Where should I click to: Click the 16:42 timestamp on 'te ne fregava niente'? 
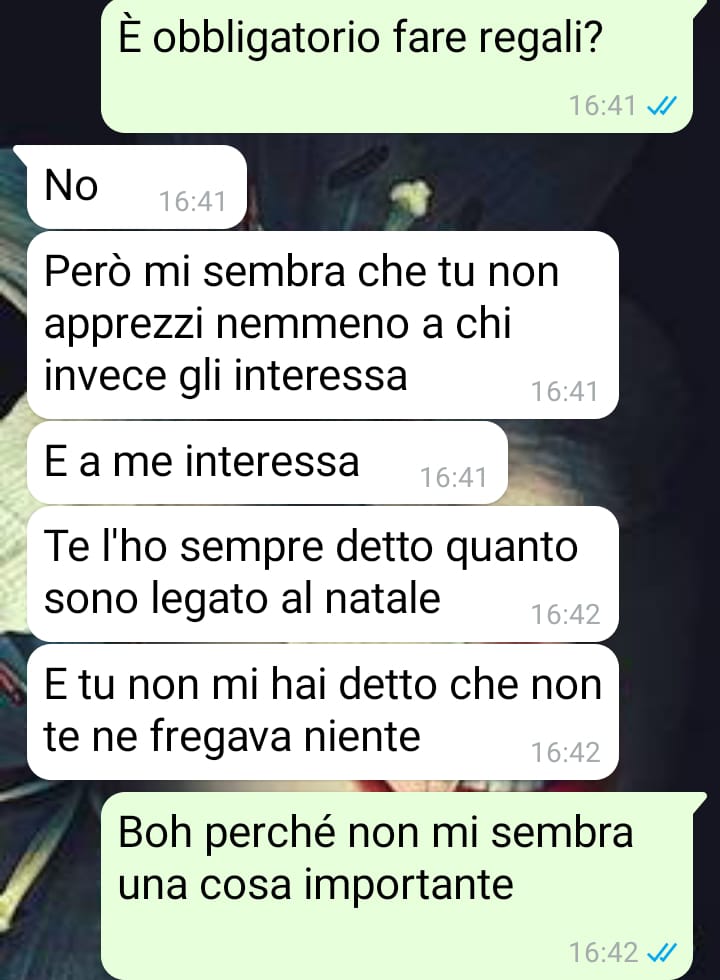[x=566, y=752]
